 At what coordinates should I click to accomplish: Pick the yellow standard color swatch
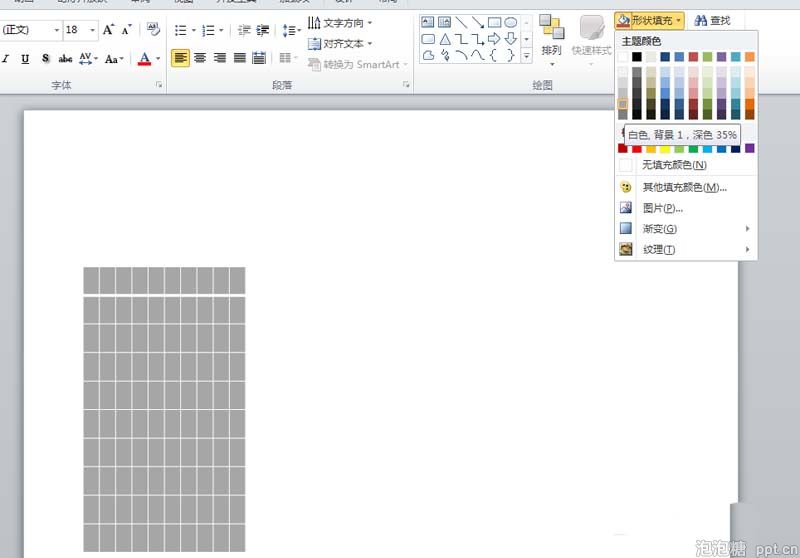tap(665, 148)
